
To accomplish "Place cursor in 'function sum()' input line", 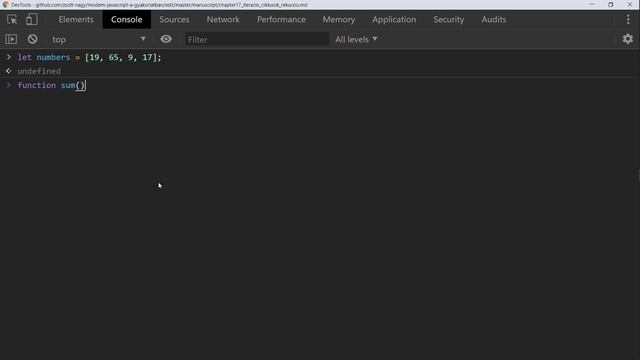I will click(x=51, y=85).
